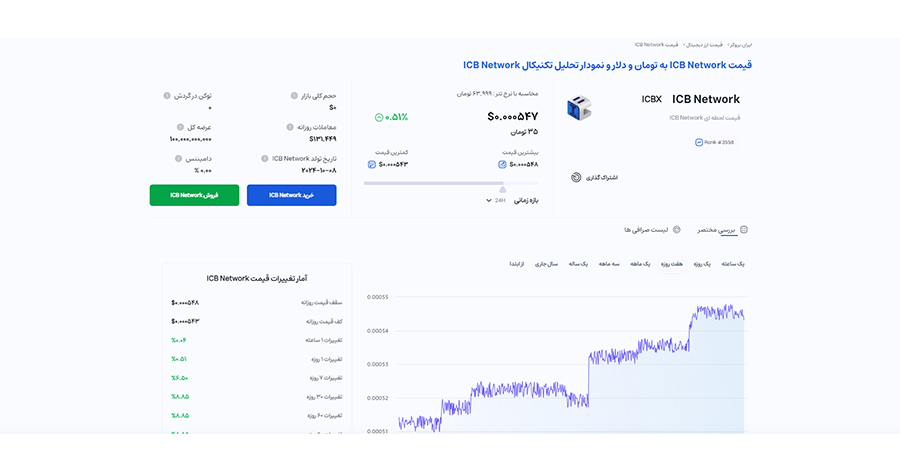Screen dimensions: 900x471
Task: Select the سال جاری chart range
Action: pyautogui.click(x=546, y=264)
